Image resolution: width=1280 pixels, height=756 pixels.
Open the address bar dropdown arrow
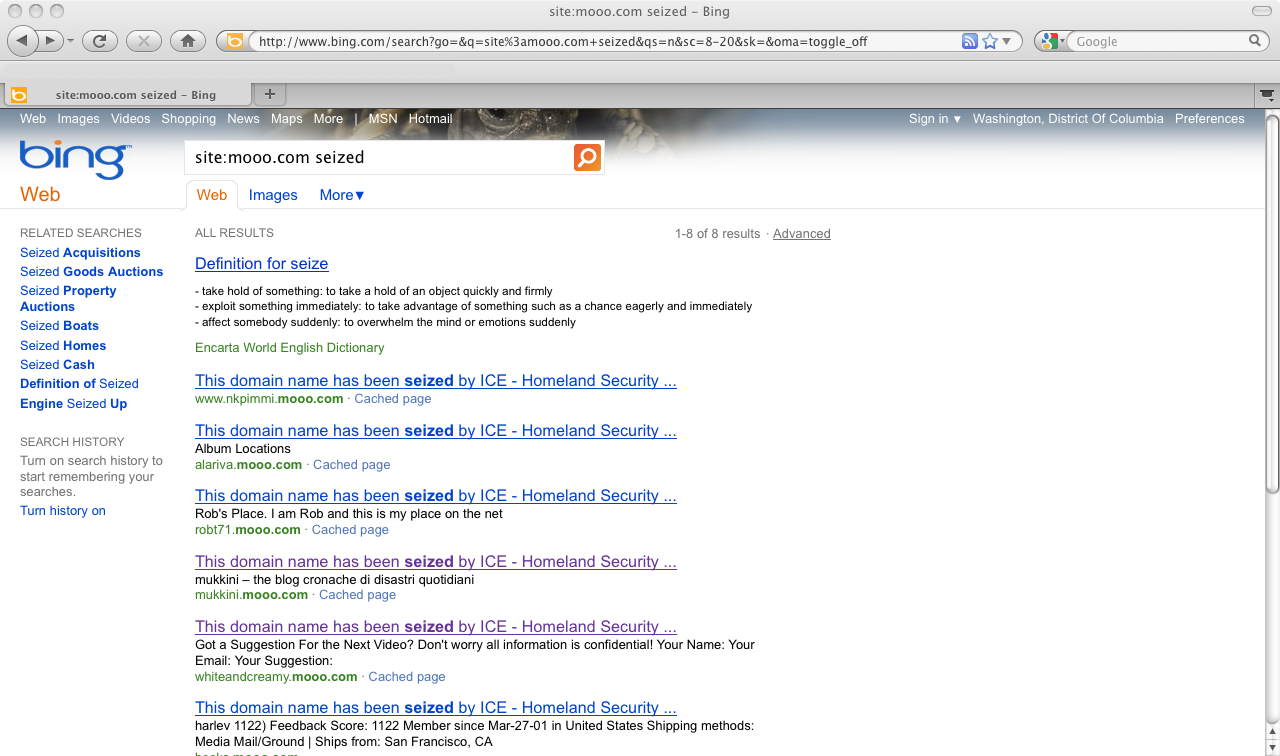(x=1007, y=41)
